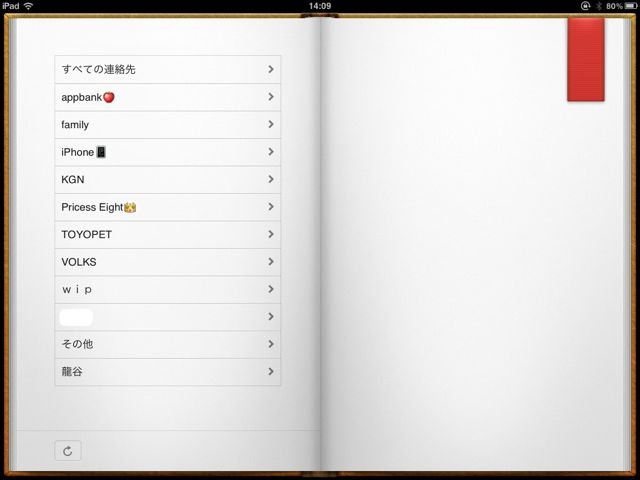Tap the phone emoji beside iPhone
The height and width of the screenshot is (480, 640).
101,152
